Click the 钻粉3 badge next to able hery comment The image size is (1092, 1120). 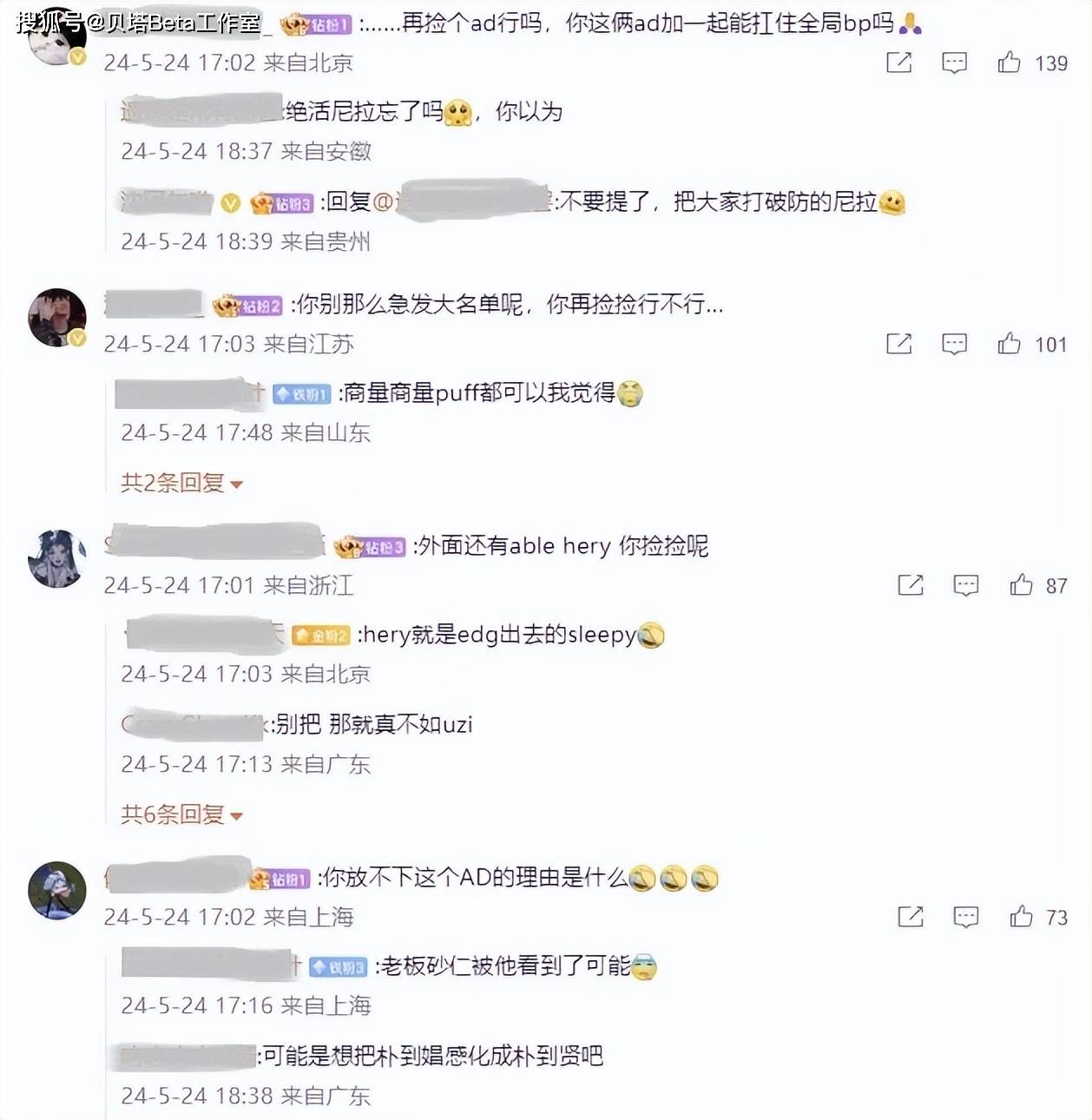(371, 547)
